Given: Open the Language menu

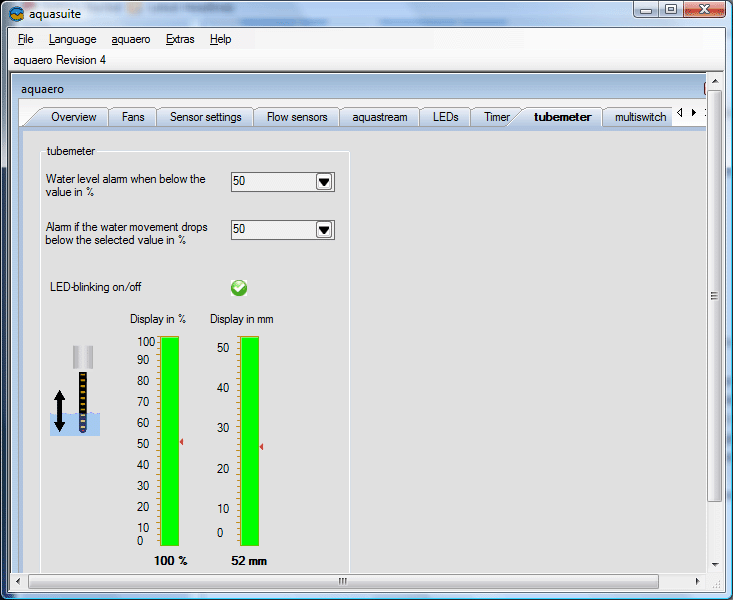Looking at the screenshot, I should (x=72, y=39).
